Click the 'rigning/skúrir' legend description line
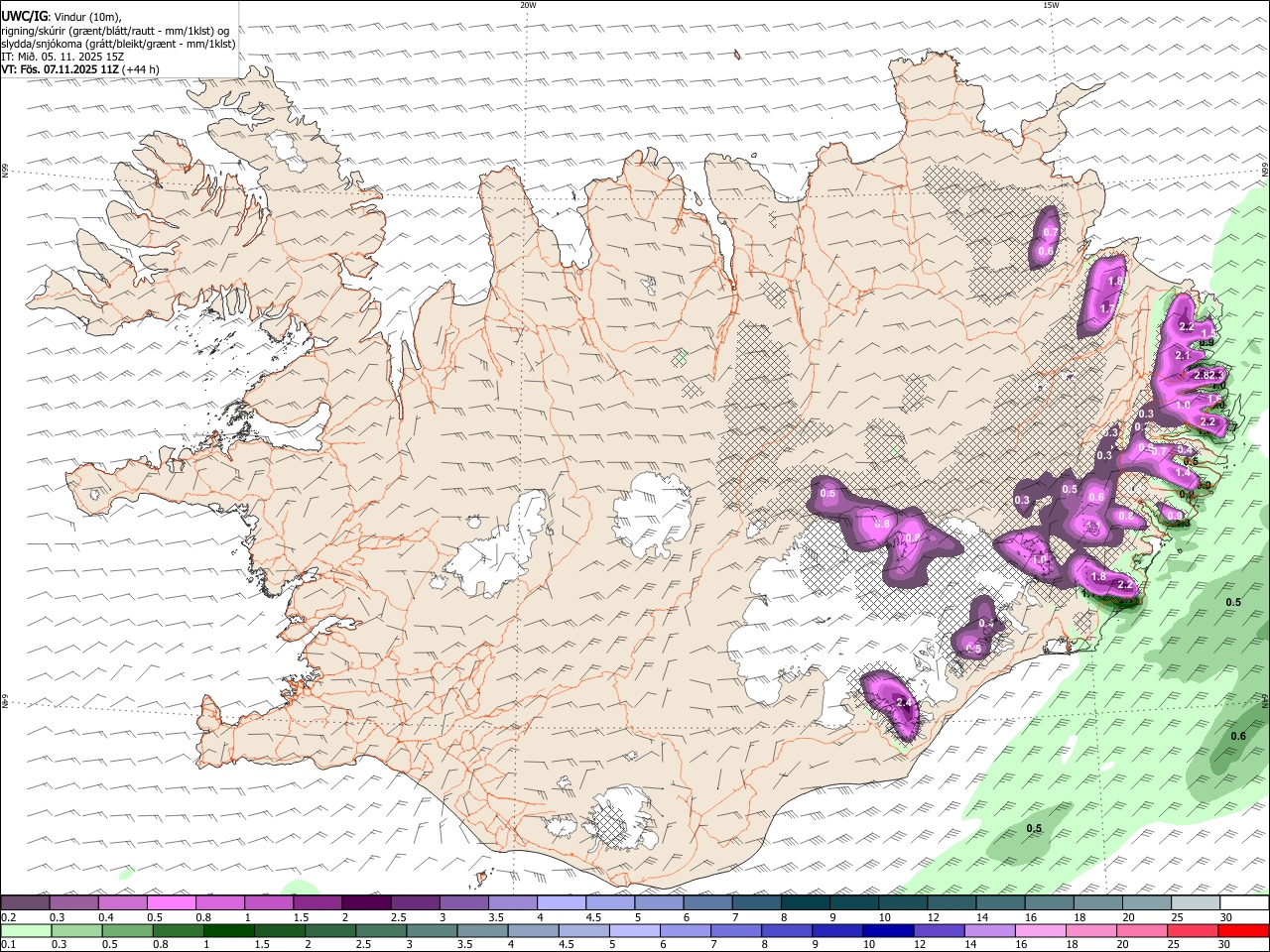1270x952 pixels. pos(115,30)
